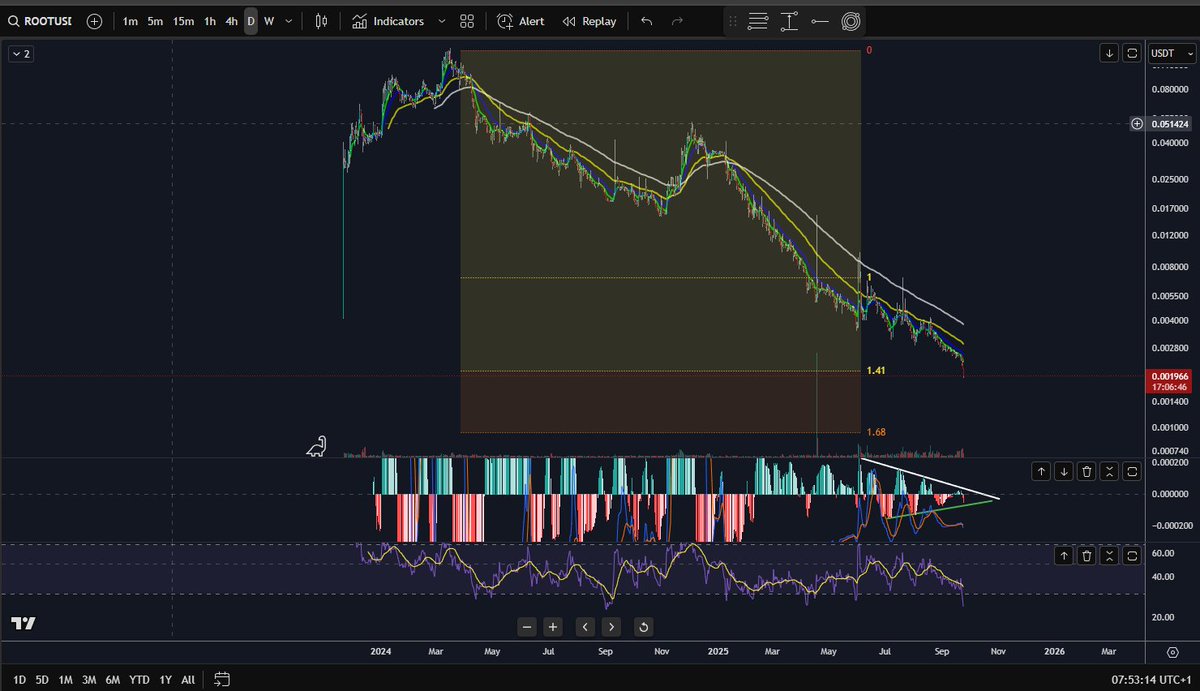Move the histogram indicator pane down
Screen dimensions: 1200x691
pyautogui.click(x=1064, y=471)
